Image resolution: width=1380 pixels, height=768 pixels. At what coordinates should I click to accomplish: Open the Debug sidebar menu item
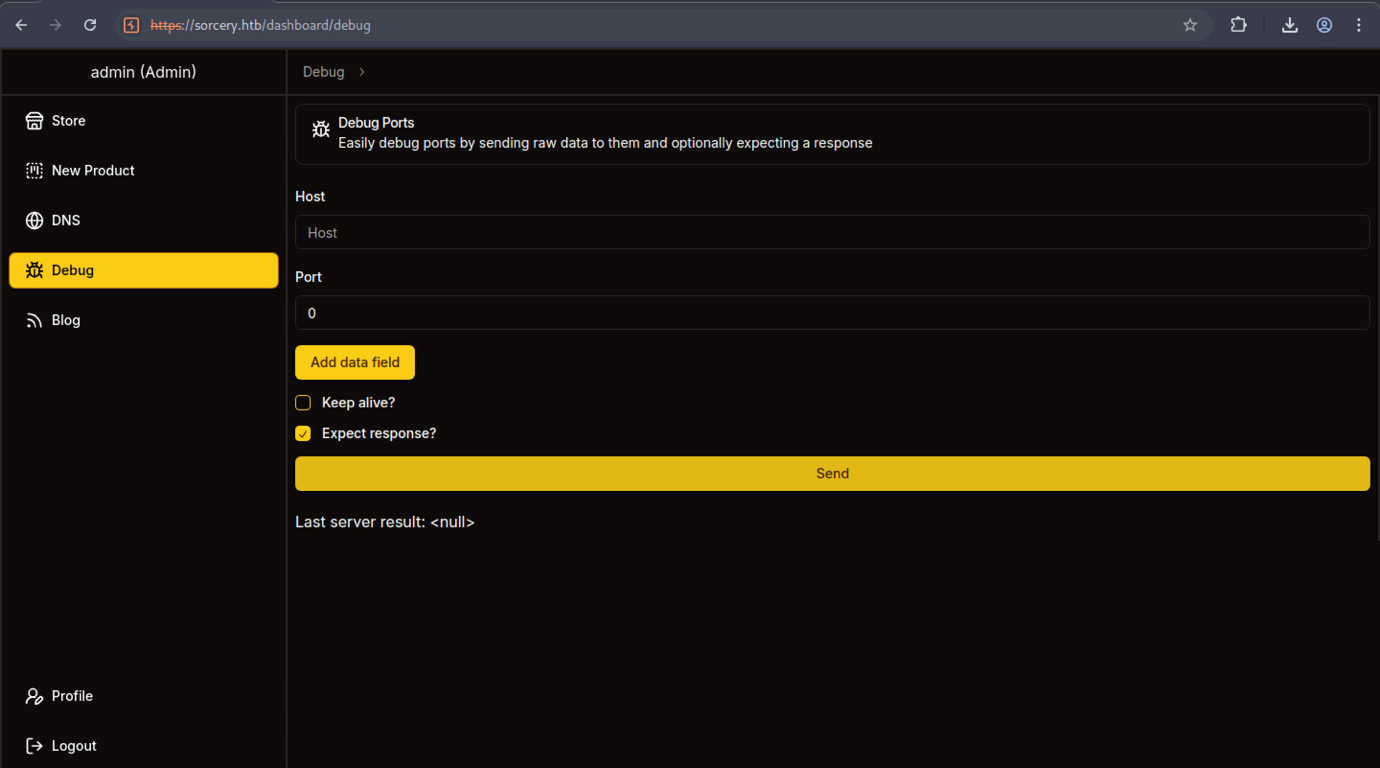(x=143, y=271)
